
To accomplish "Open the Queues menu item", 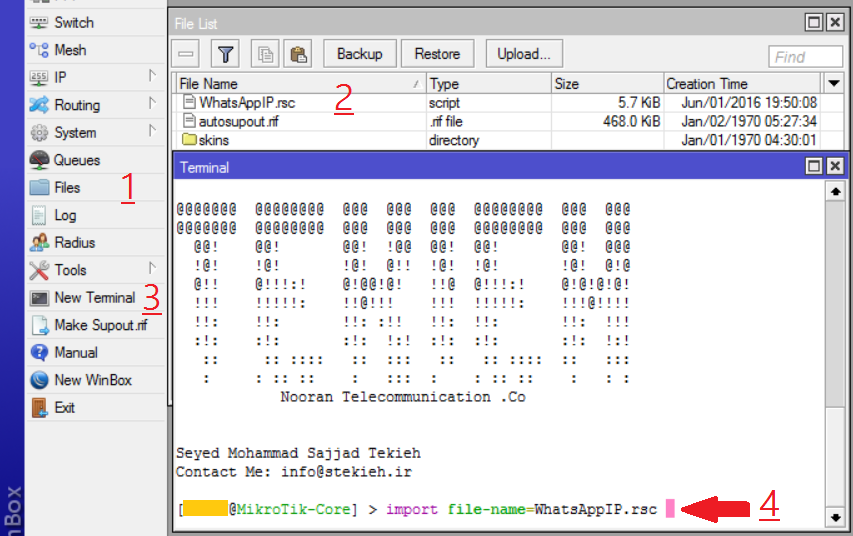I will [x=95, y=160].
